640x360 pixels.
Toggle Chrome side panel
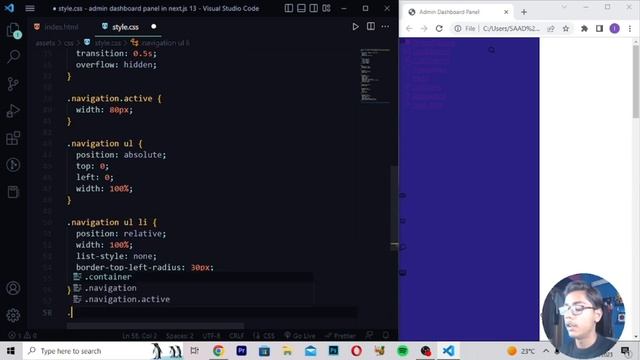pos(599,29)
